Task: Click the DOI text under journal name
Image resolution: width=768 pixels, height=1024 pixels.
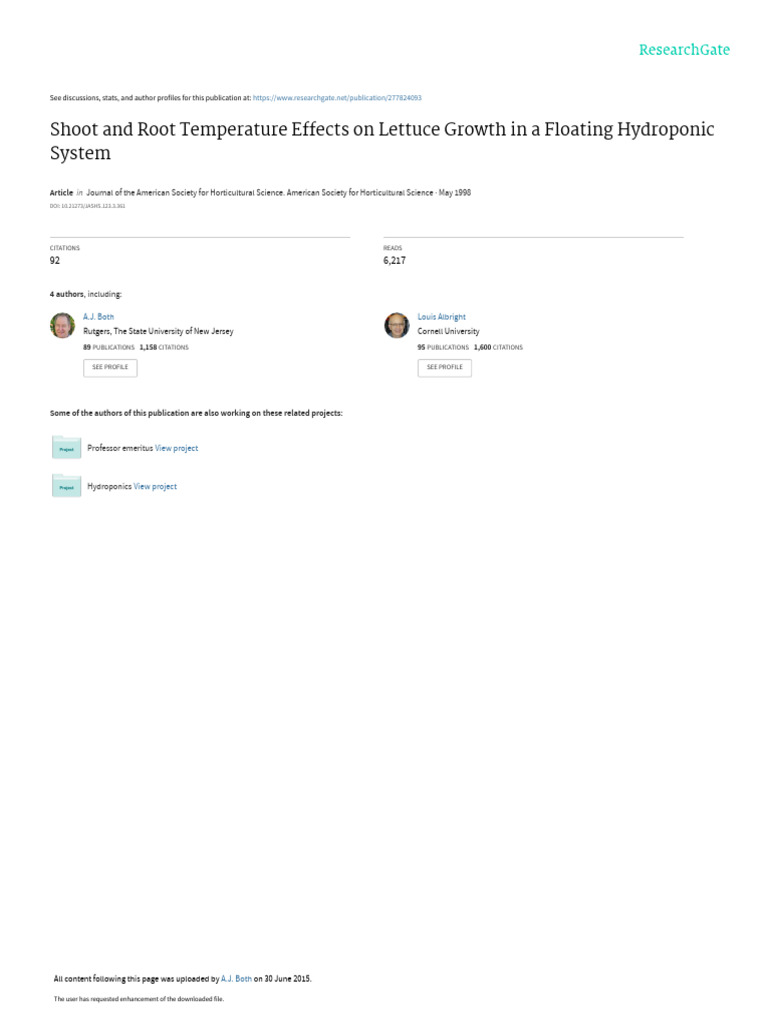Action: tap(88, 206)
